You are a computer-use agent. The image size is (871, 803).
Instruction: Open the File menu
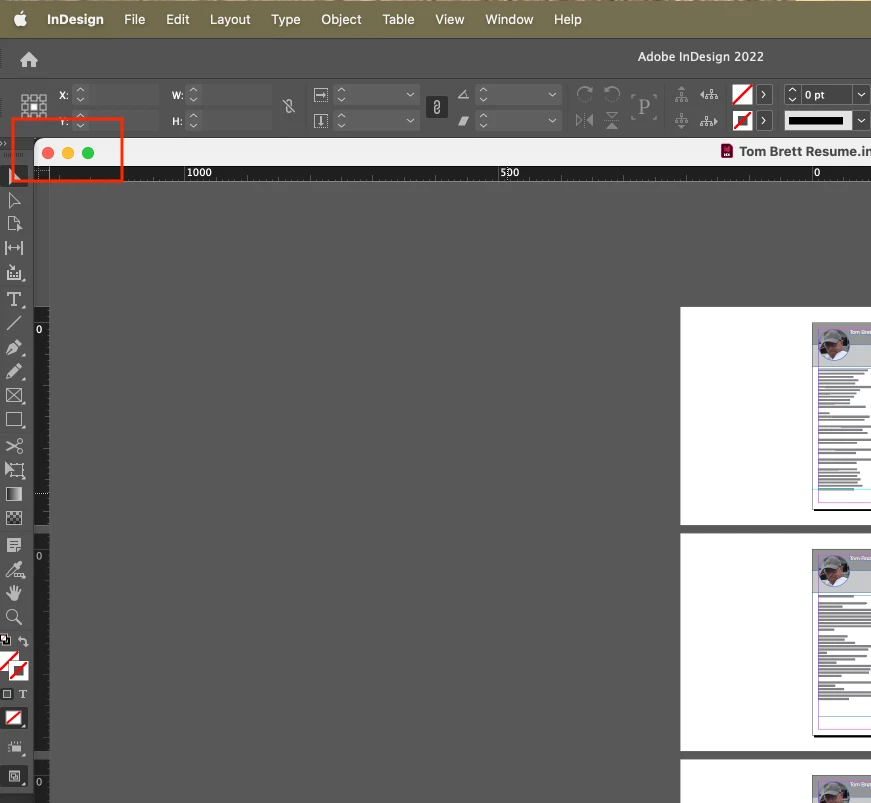click(134, 19)
